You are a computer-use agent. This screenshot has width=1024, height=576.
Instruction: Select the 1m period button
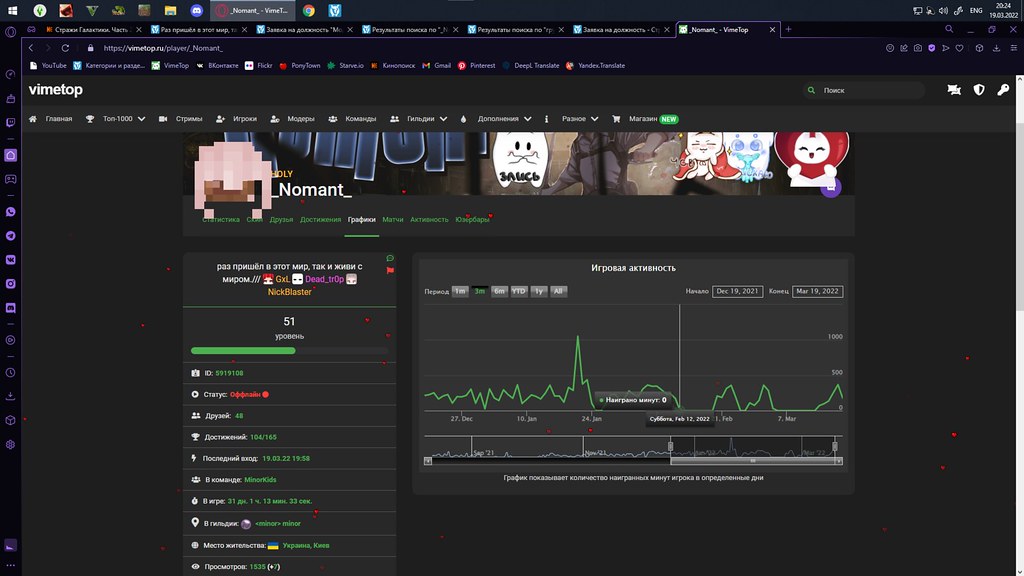click(x=459, y=291)
